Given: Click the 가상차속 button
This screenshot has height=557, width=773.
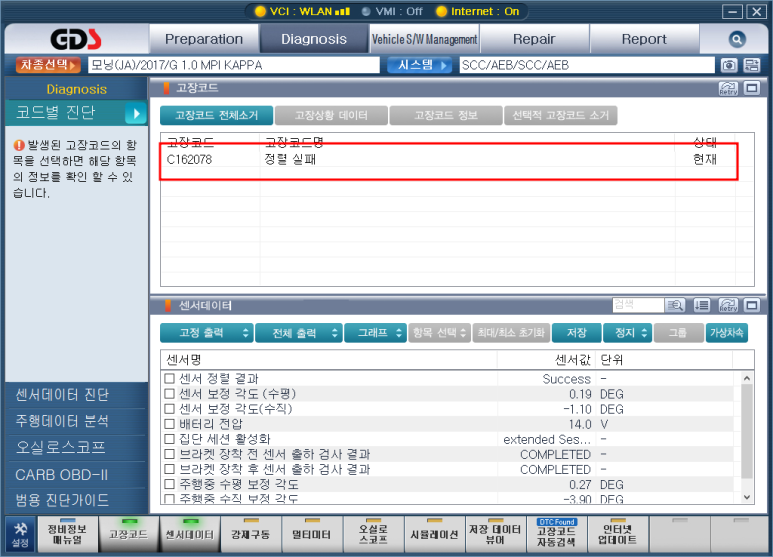Looking at the screenshot, I should tap(726, 333).
